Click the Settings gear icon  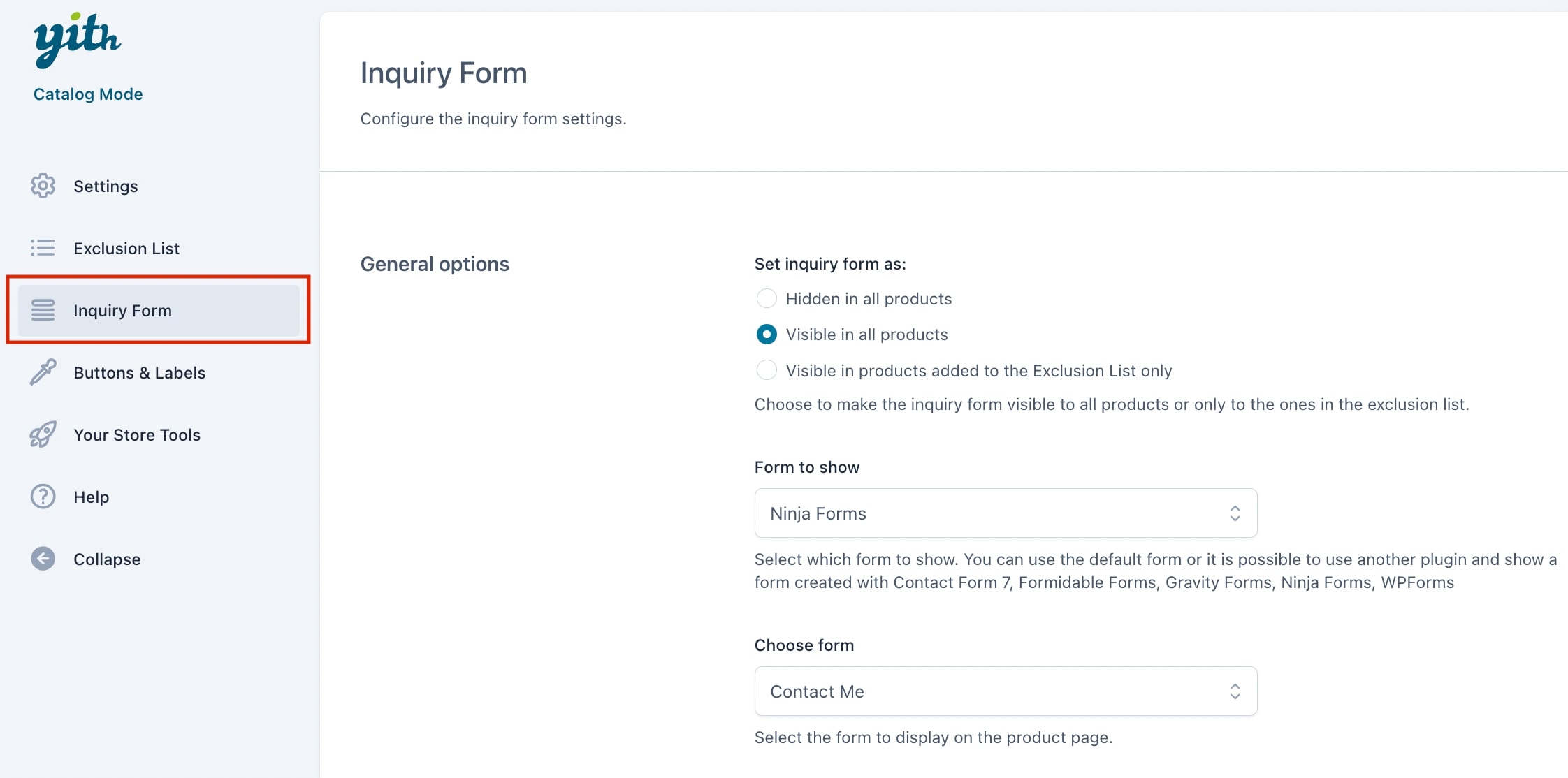pos(43,186)
